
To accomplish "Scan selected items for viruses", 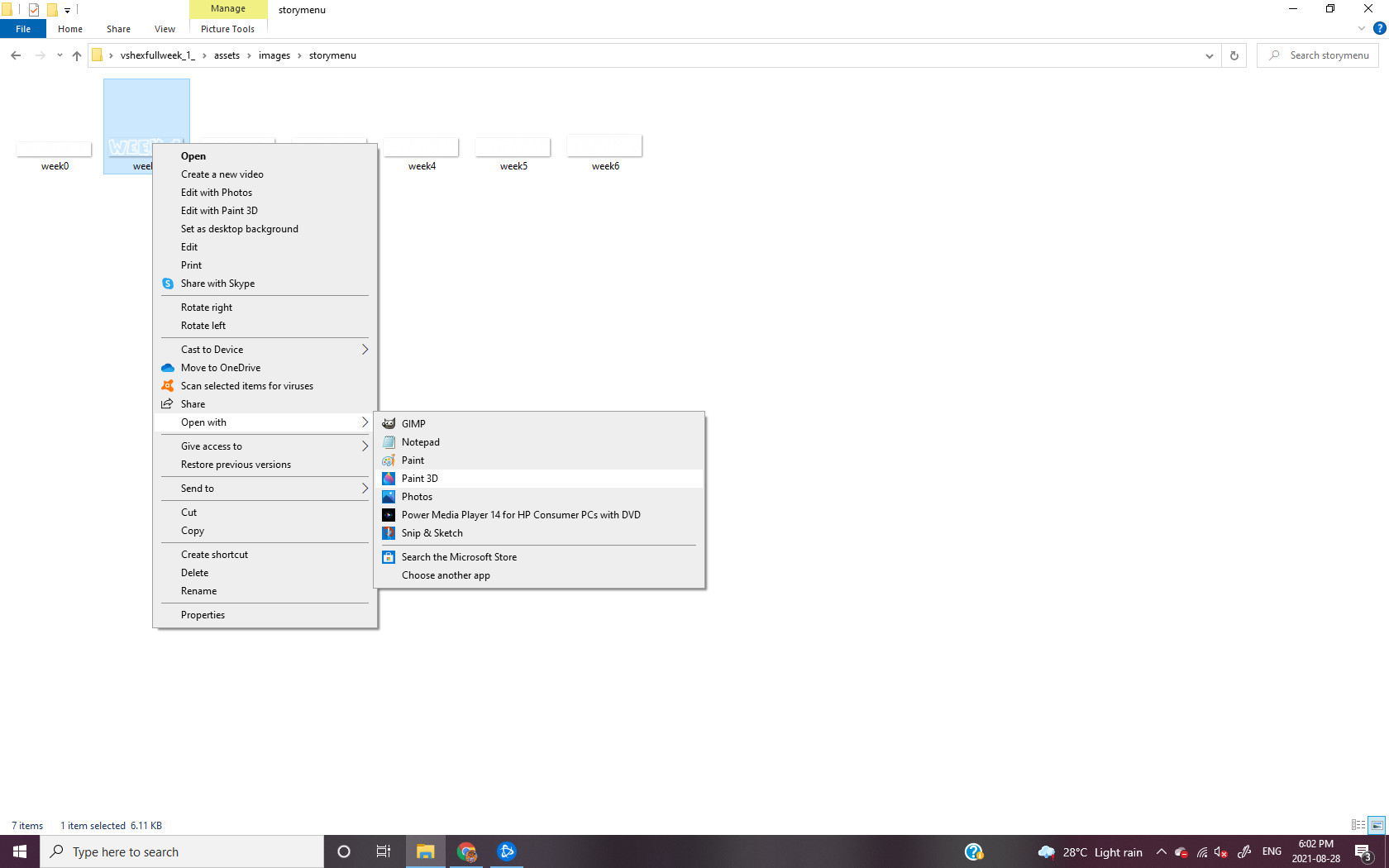I will (247, 385).
